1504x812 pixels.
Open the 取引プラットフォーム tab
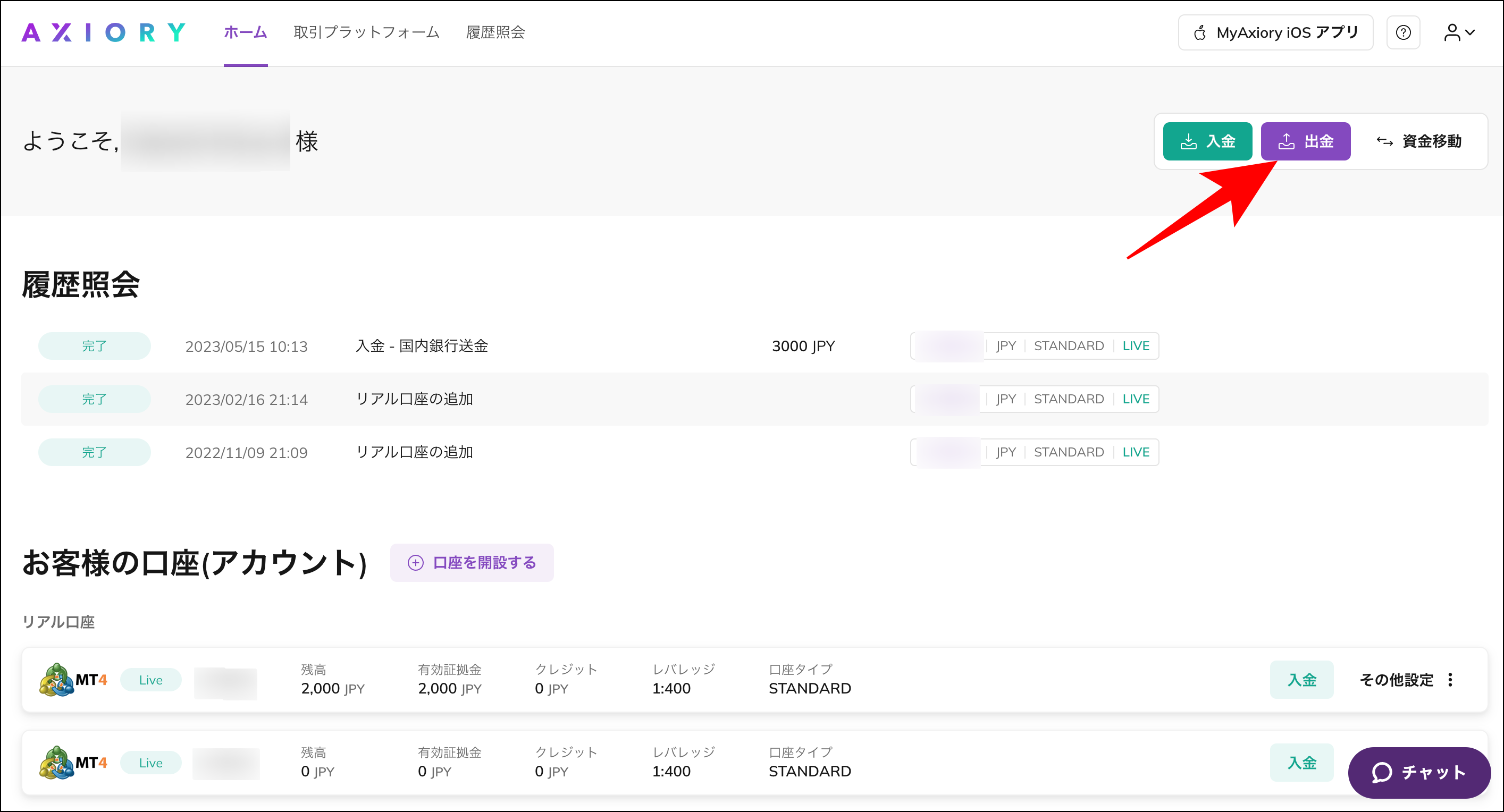click(x=366, y=33)
